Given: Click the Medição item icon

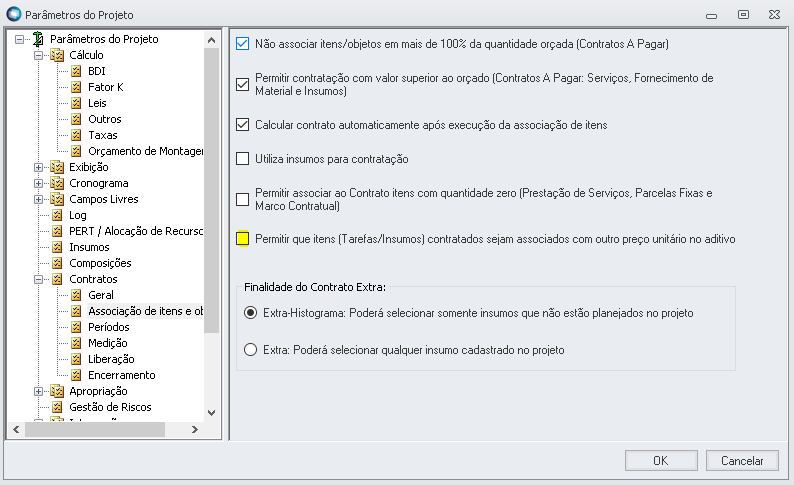Looking at the screenshot, I should tap(76, 343).
